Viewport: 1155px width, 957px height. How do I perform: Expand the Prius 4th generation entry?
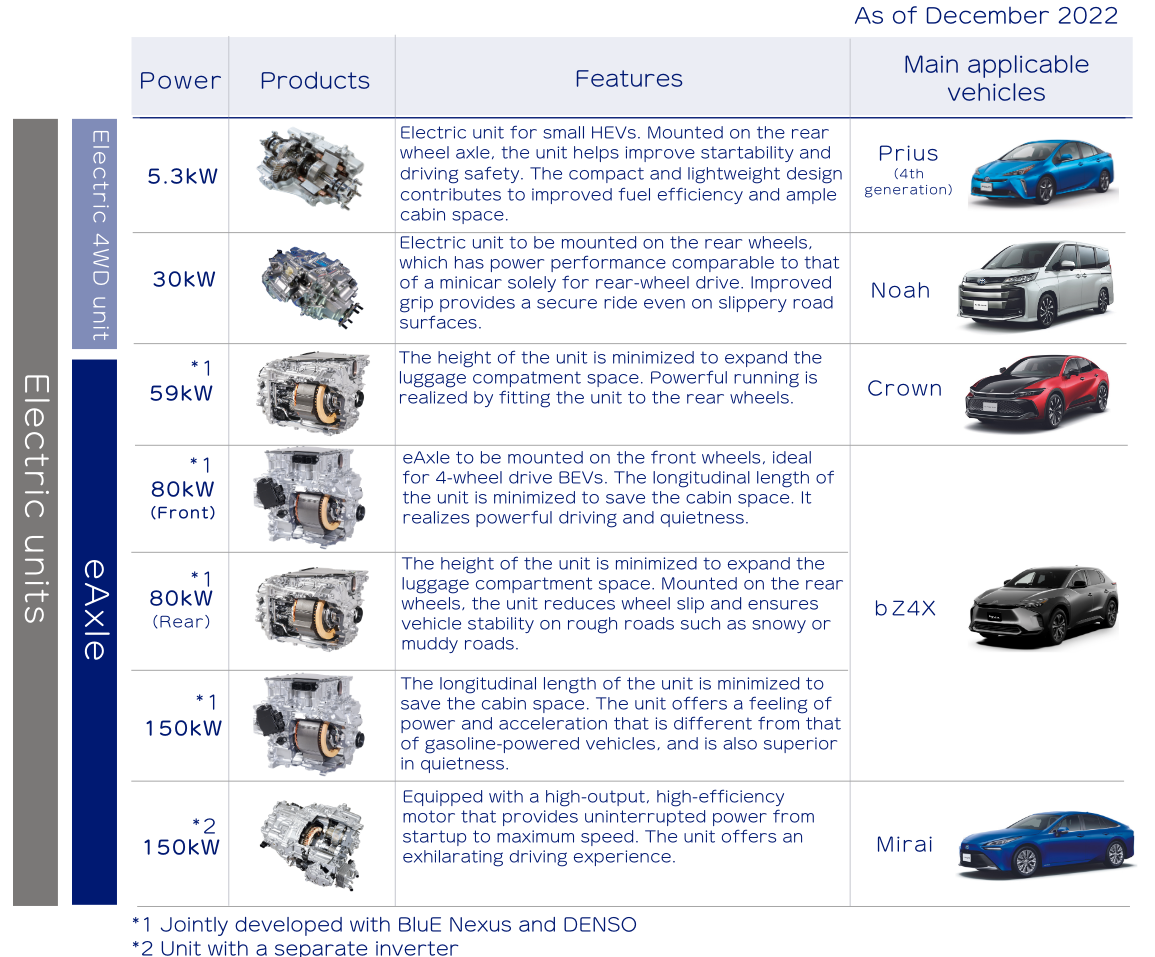[x=908, y=168]
